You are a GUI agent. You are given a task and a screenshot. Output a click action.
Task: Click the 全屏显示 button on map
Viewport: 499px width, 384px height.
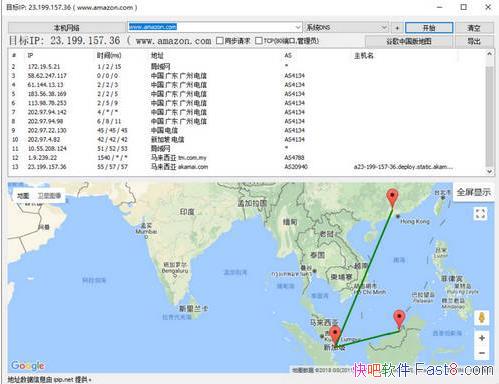(473, 192)
